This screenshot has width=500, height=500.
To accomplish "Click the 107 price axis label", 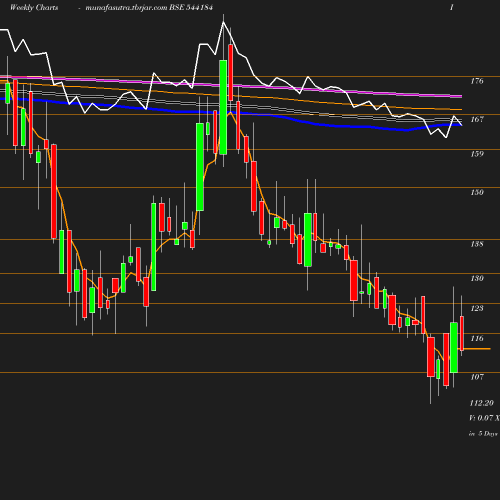I will click(x=477, y=377).
